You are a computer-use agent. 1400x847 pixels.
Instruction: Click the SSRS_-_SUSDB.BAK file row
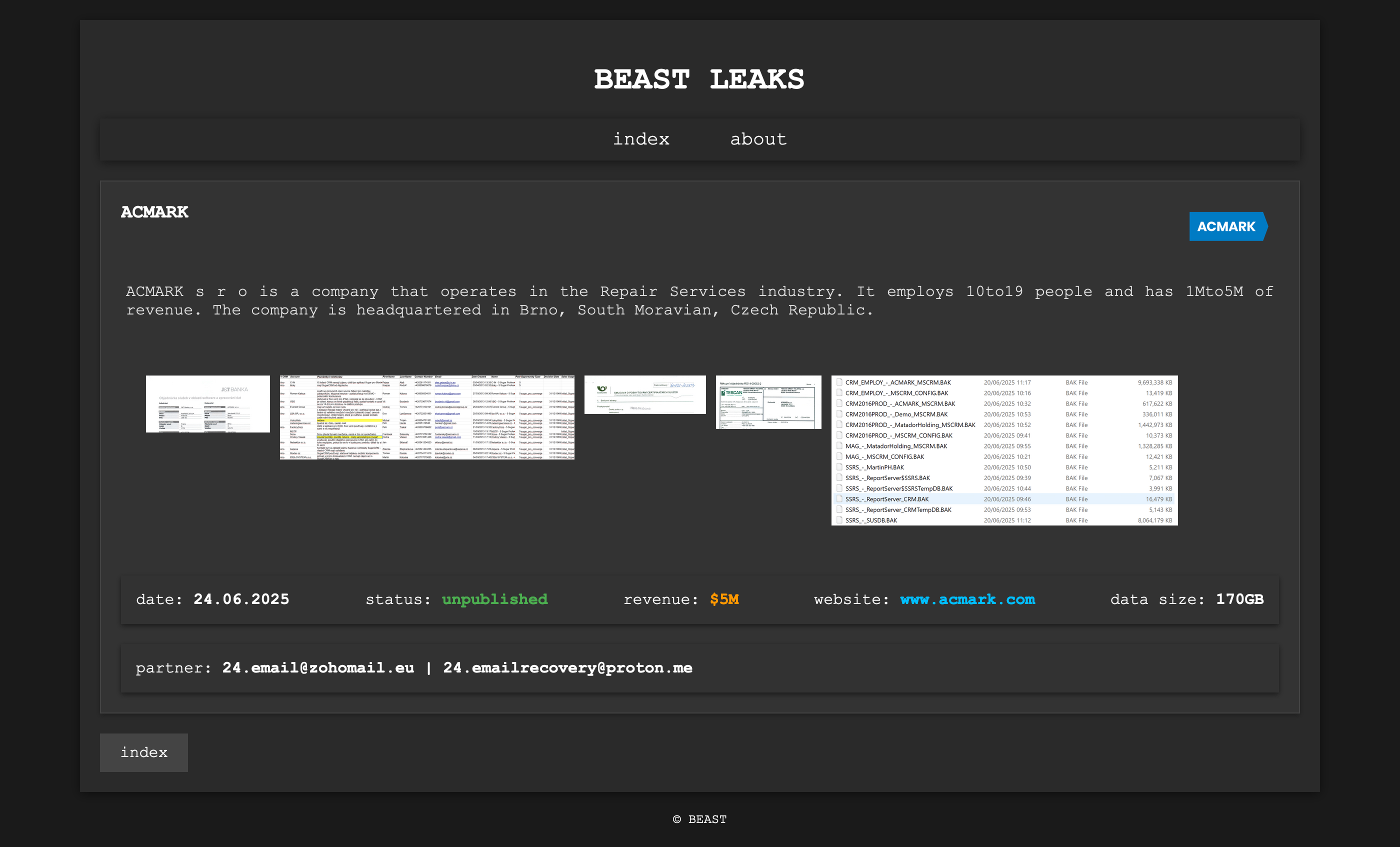tap(1004, 520)
